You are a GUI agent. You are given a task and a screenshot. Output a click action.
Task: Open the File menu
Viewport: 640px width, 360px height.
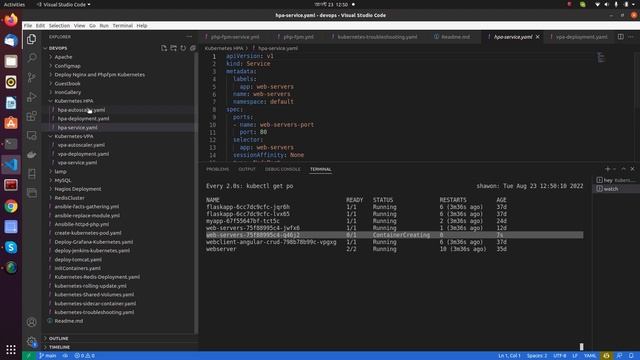click(28, 26)
